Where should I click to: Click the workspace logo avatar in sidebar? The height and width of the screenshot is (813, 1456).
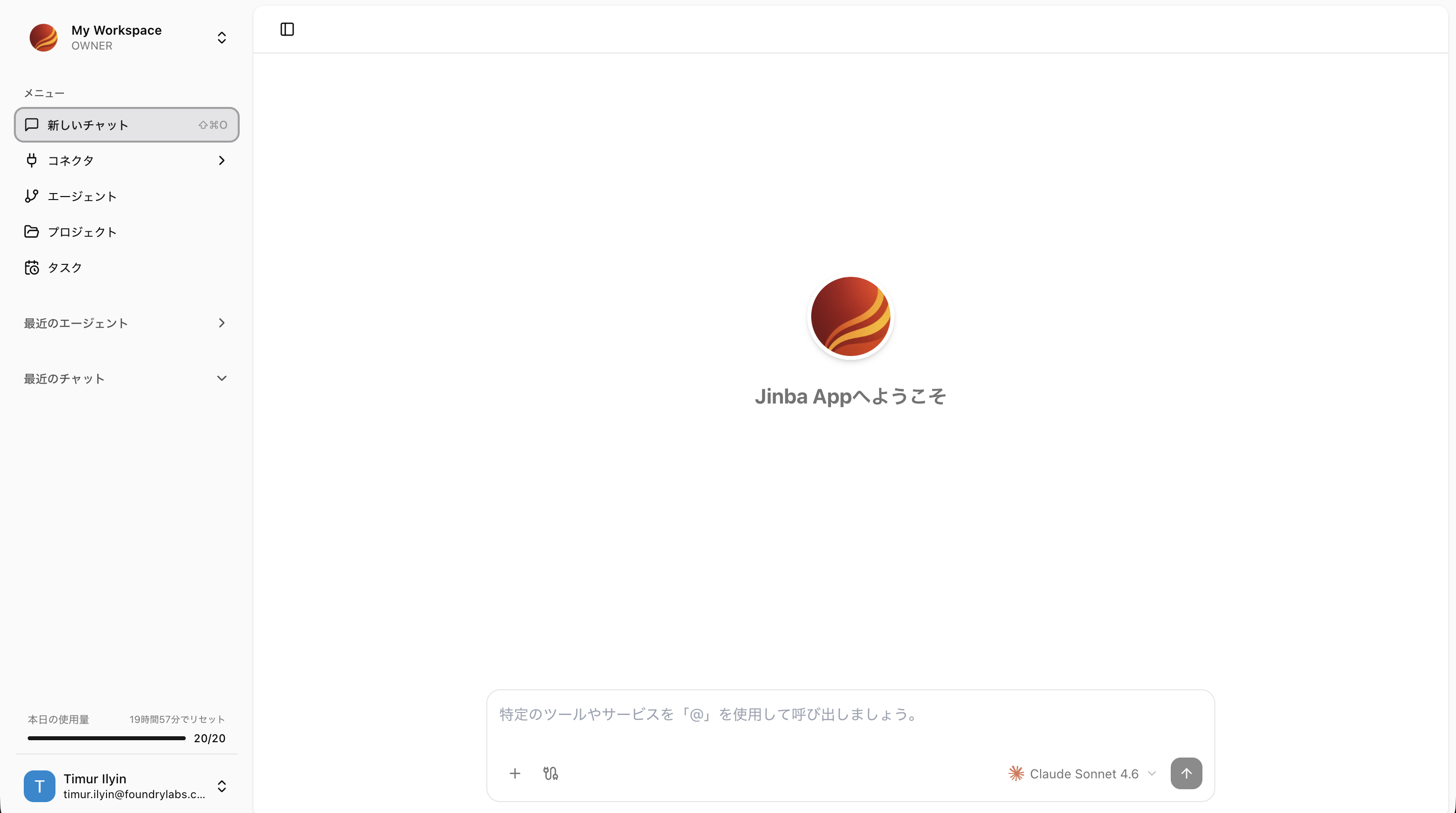coord(44,37)
